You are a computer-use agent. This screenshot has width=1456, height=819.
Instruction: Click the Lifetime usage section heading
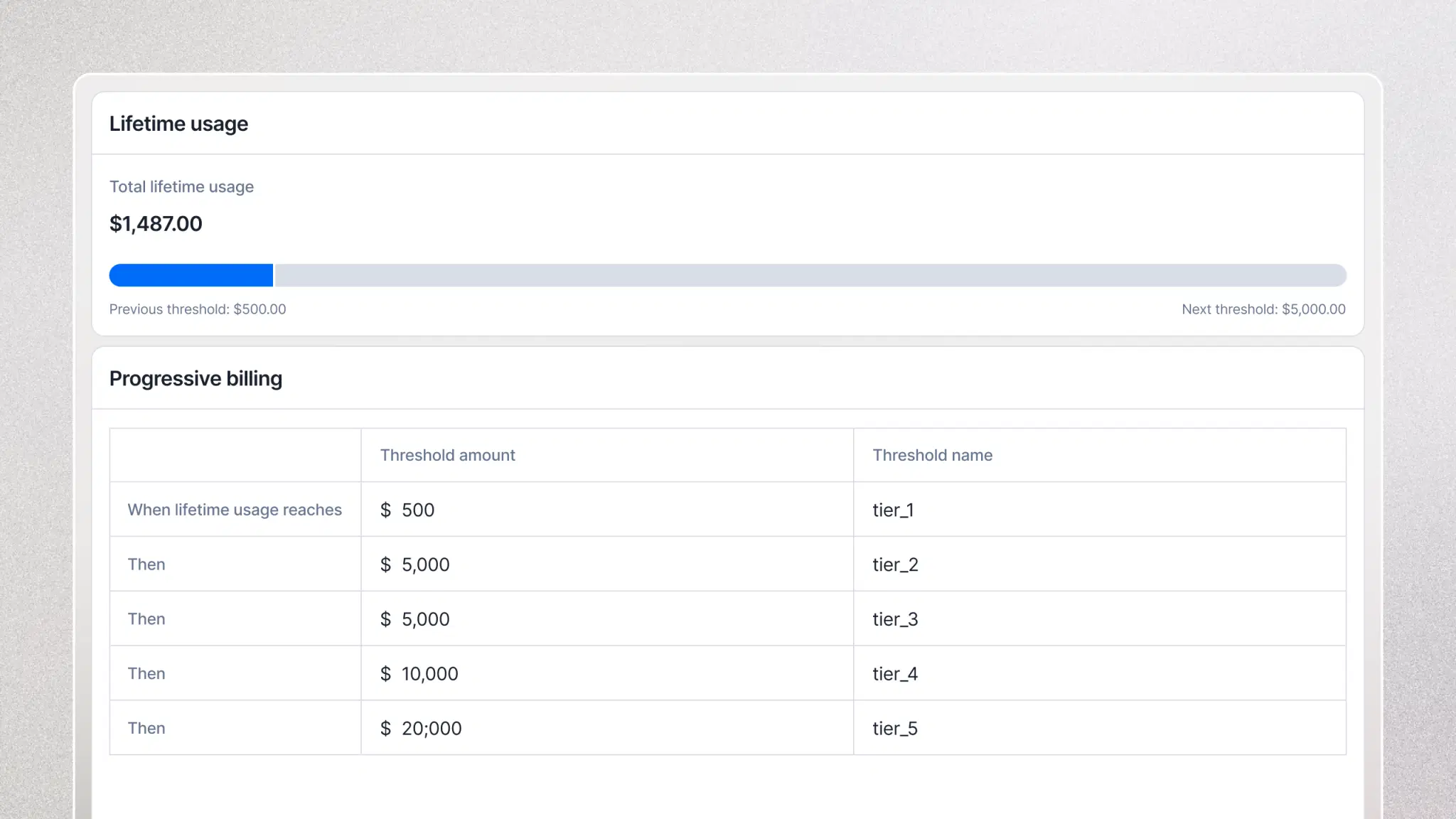[x=178, y=124]
